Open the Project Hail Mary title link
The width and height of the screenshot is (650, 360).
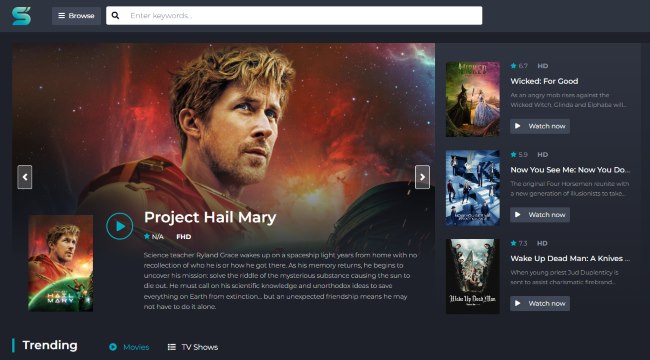pos(210,217)
